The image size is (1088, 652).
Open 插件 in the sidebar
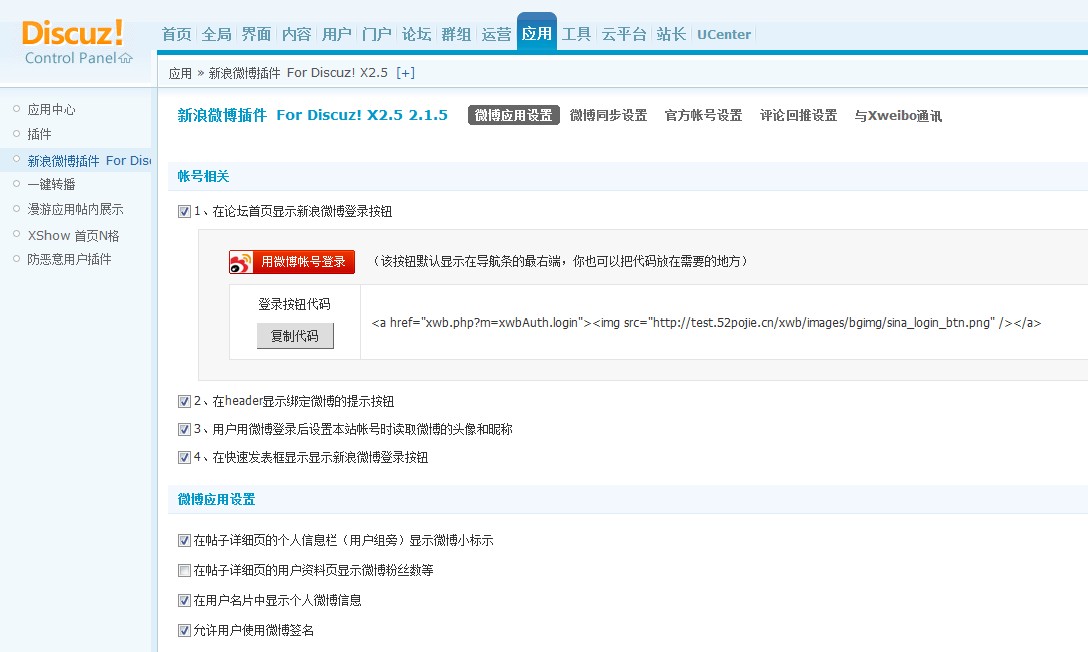point(40,134)
